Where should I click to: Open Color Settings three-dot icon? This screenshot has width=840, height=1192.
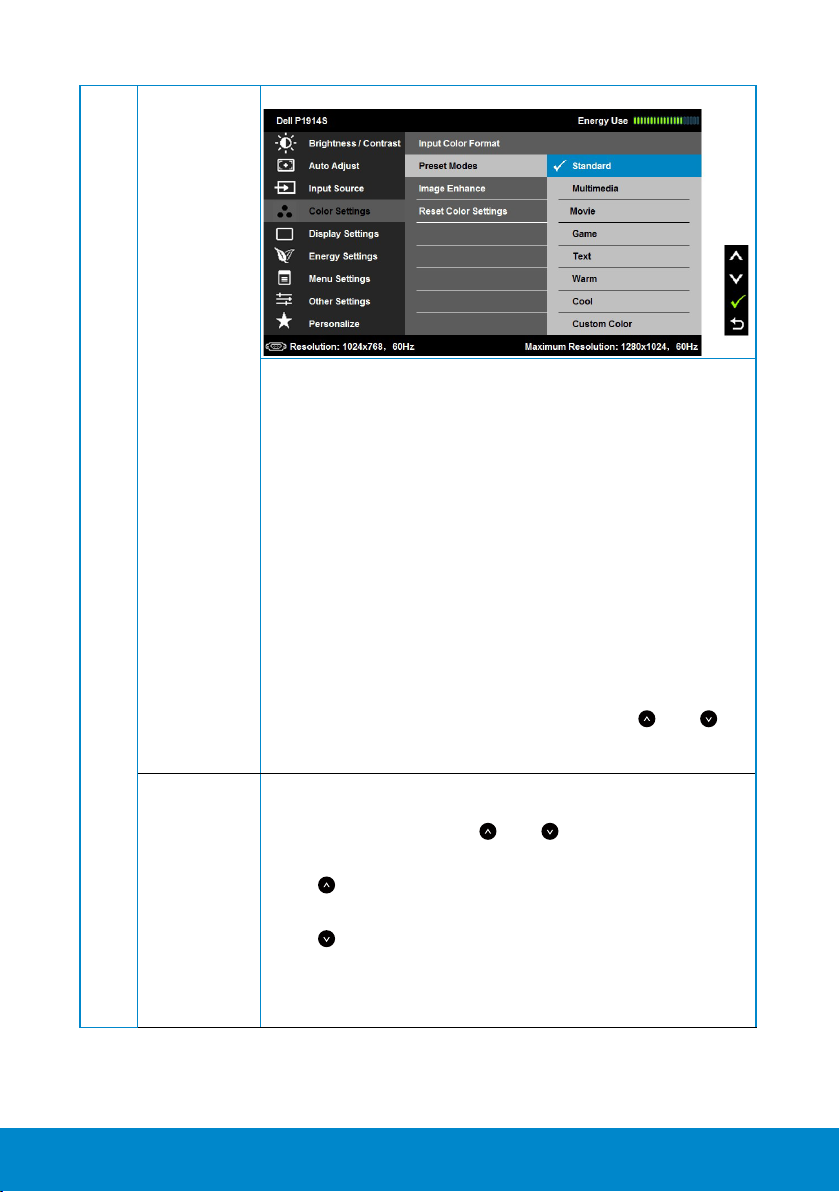[285, 211]
